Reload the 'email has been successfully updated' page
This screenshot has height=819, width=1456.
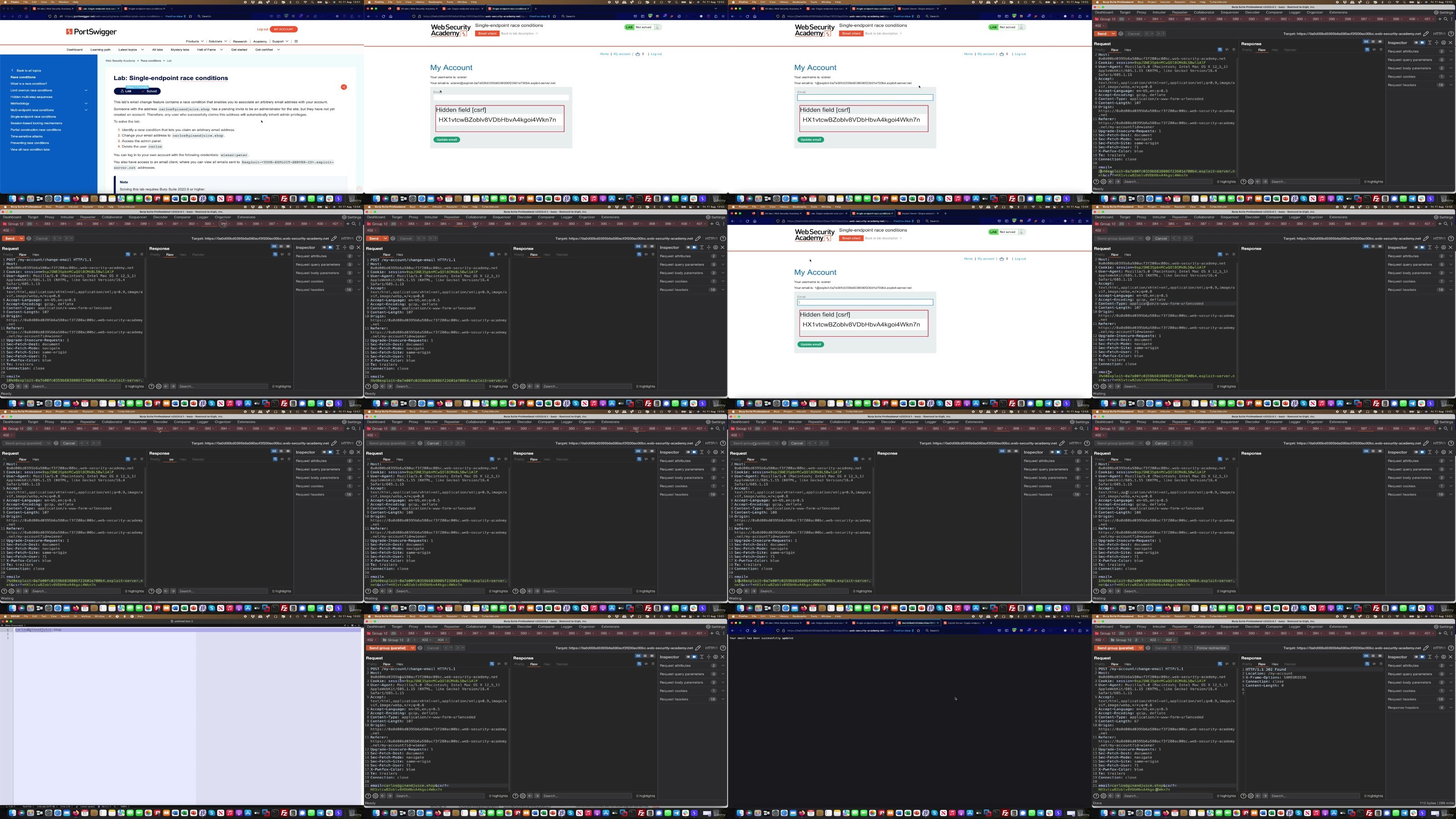[747, 631]
